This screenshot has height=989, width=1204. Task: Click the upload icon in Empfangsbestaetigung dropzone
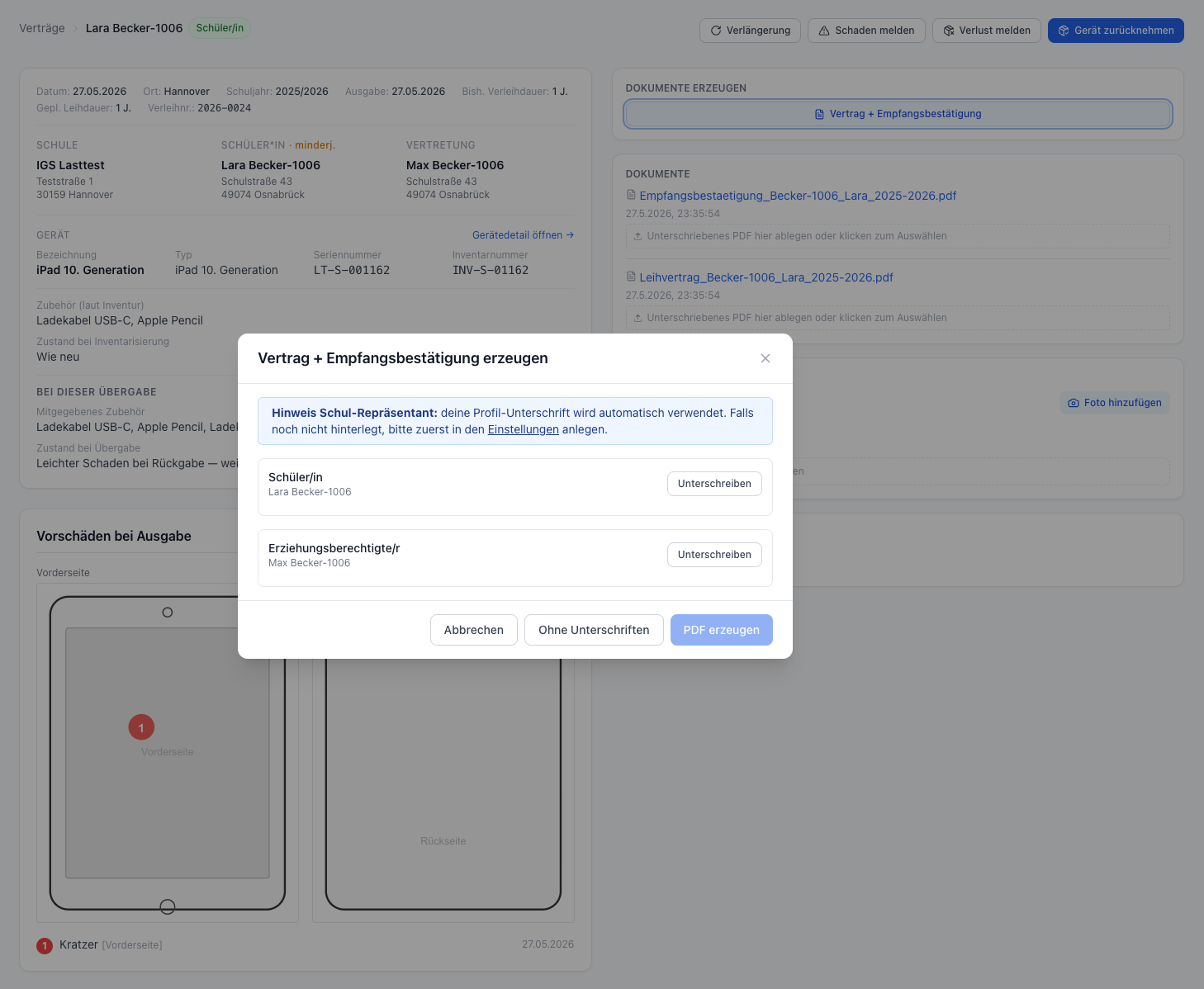coord(638,236)
